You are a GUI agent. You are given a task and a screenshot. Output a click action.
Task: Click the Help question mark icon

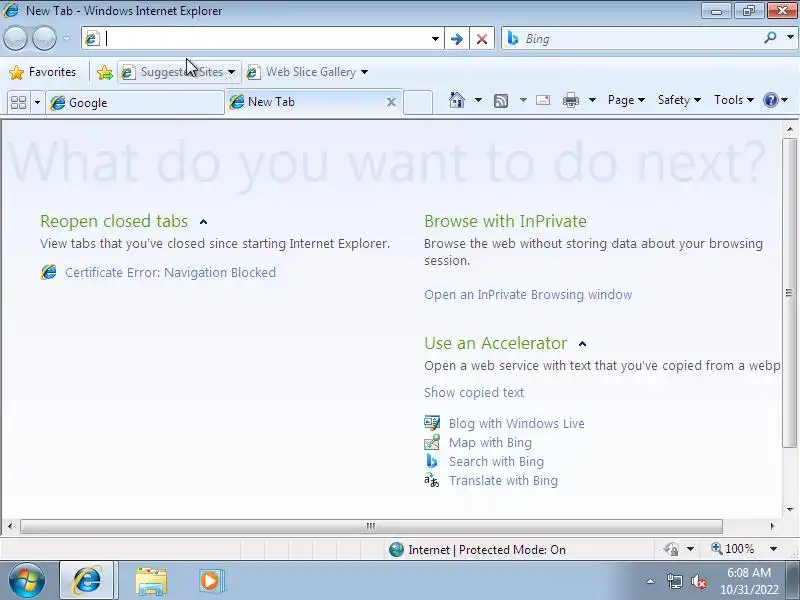(x=770, y=100)
